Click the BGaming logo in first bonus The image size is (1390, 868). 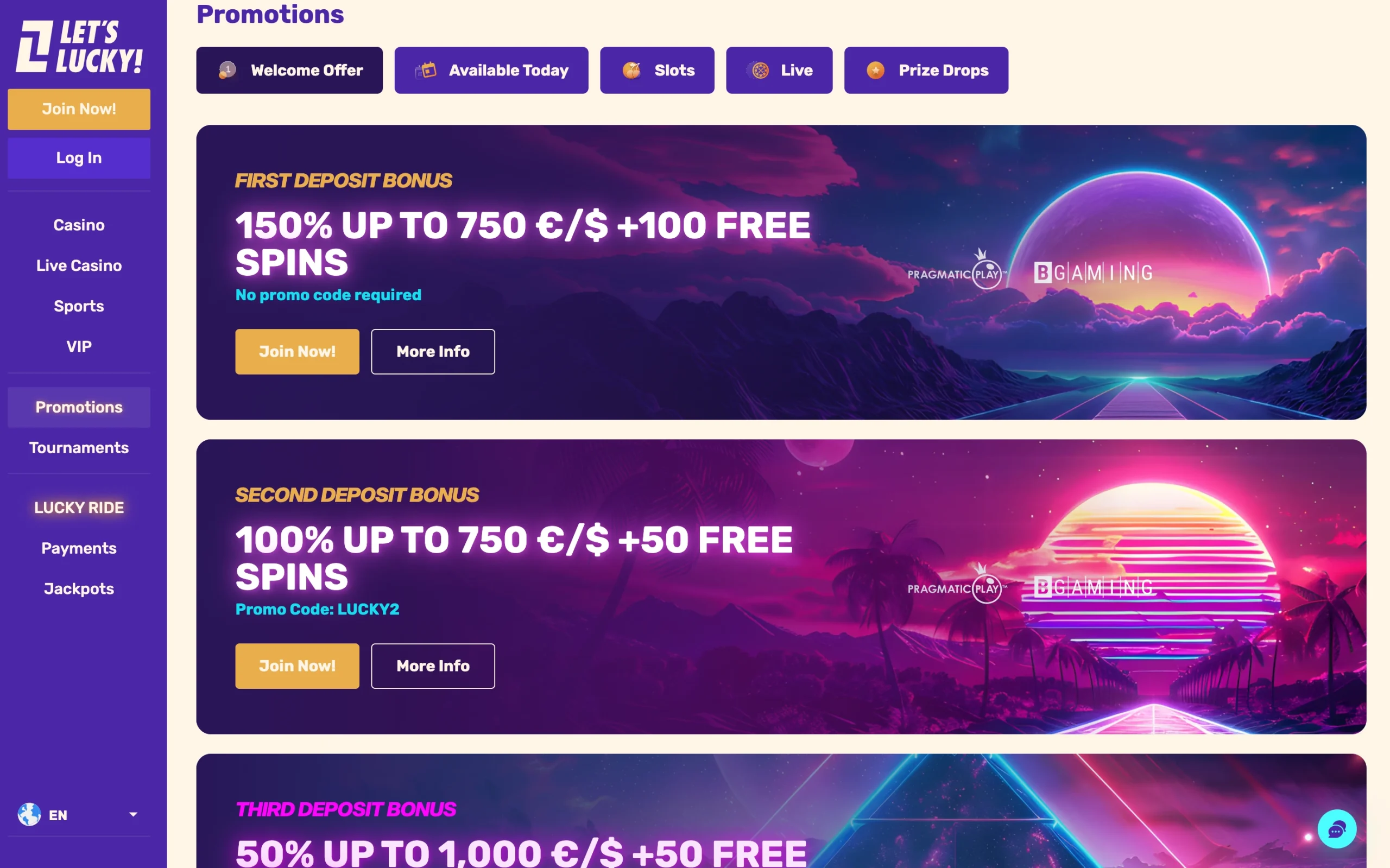1092,273
